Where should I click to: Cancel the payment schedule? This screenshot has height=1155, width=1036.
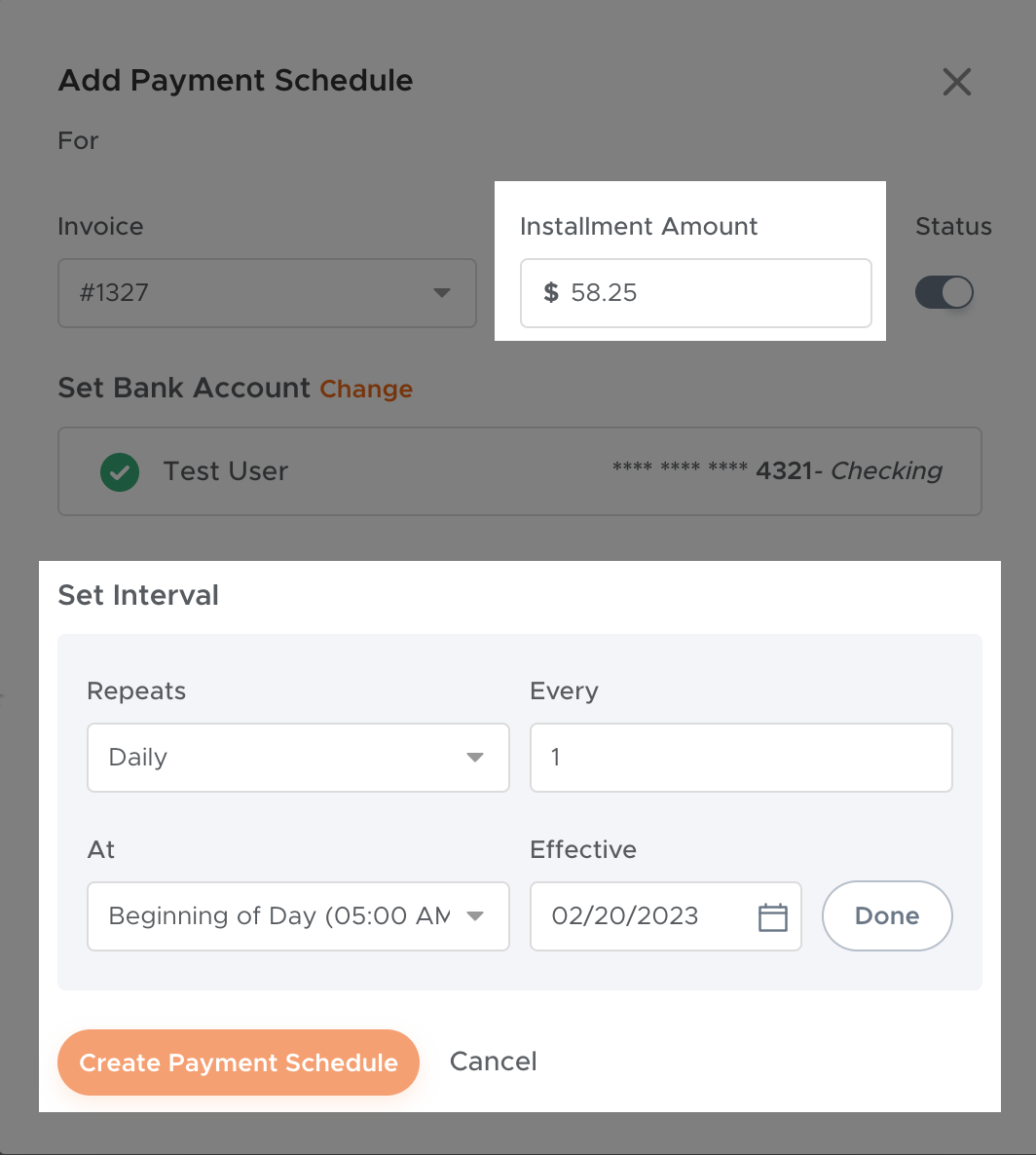tap(493, 1062)
